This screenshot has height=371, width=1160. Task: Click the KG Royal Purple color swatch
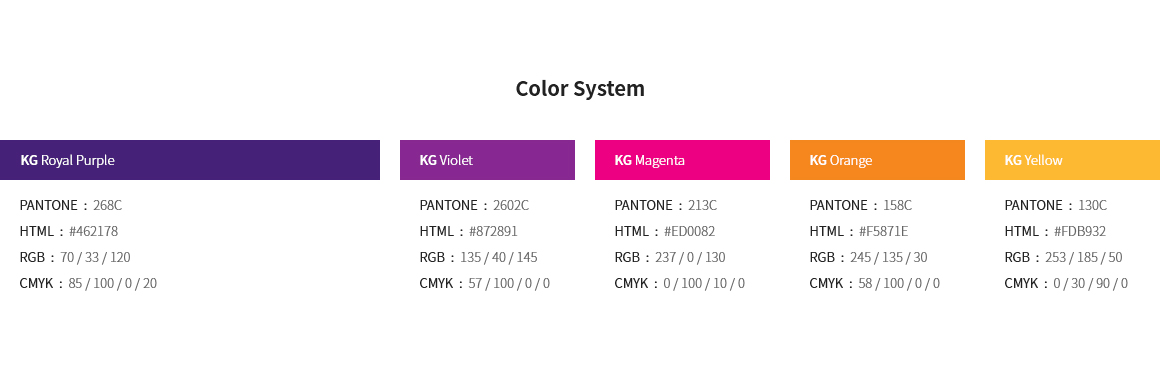pyautogui.click(x=190, y=160)
